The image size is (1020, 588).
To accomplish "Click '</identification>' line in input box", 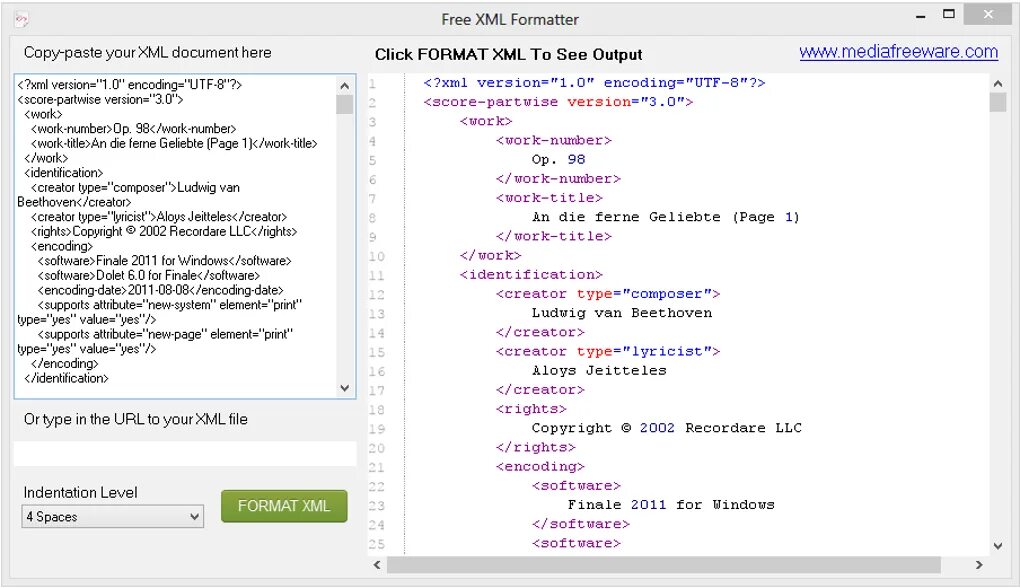I will point(66,378).
